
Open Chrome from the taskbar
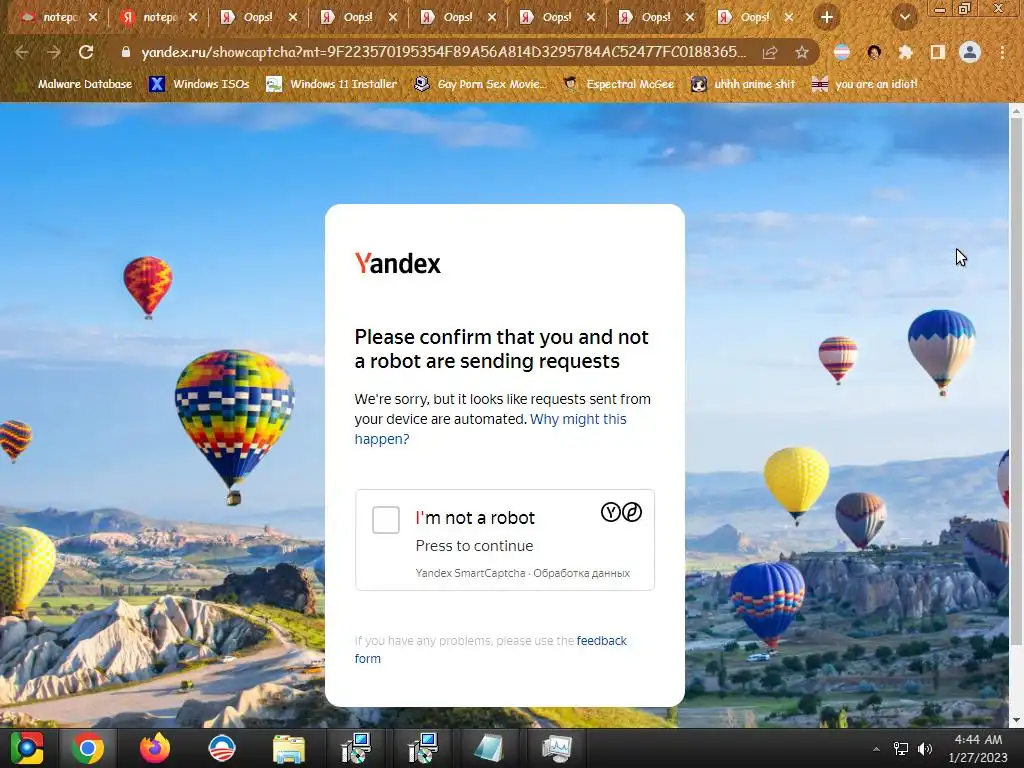(88, 748)
